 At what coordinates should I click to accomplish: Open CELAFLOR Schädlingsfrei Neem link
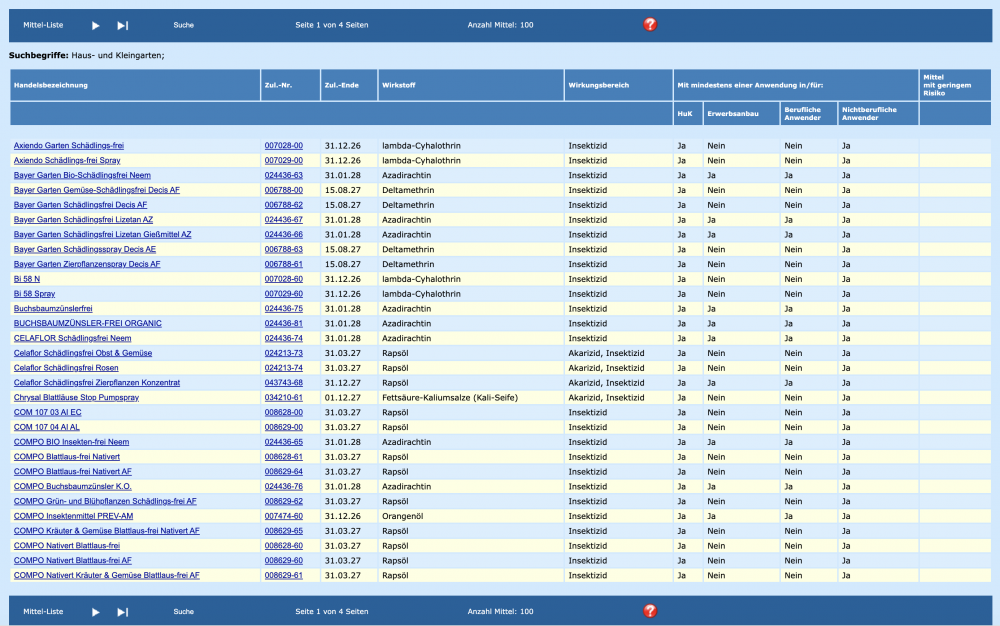[x=73, y=338]
